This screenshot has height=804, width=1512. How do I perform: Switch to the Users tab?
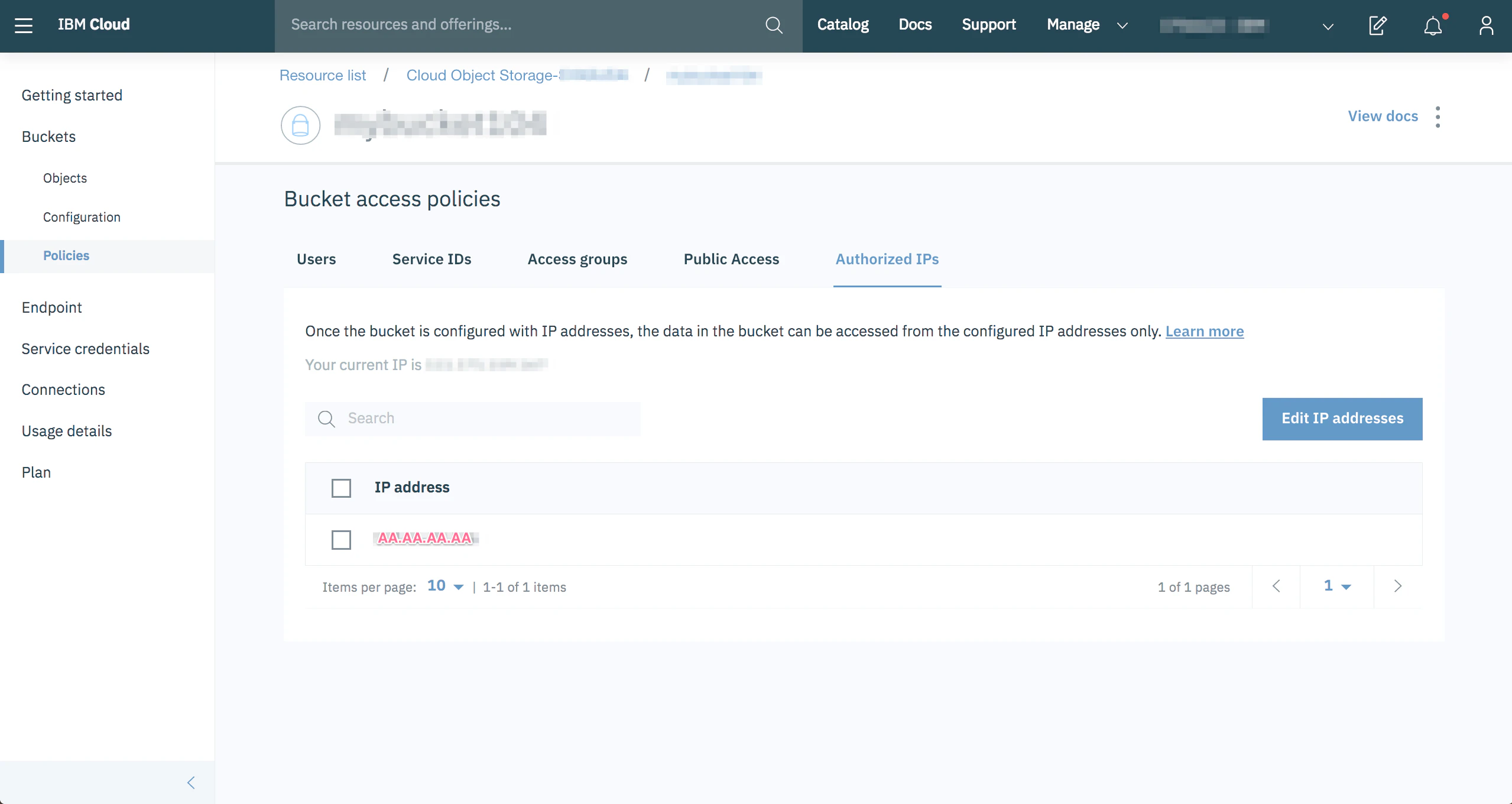pyautogui.click(x=316, y=259)
